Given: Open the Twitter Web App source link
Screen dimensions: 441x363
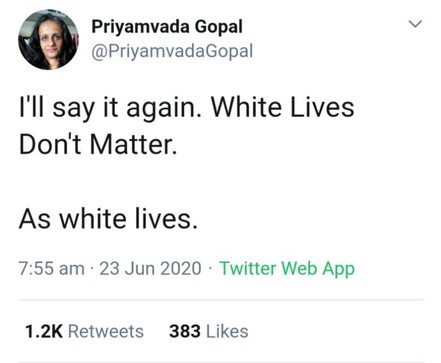Looking at the screenshot, I should click(287, 269).
